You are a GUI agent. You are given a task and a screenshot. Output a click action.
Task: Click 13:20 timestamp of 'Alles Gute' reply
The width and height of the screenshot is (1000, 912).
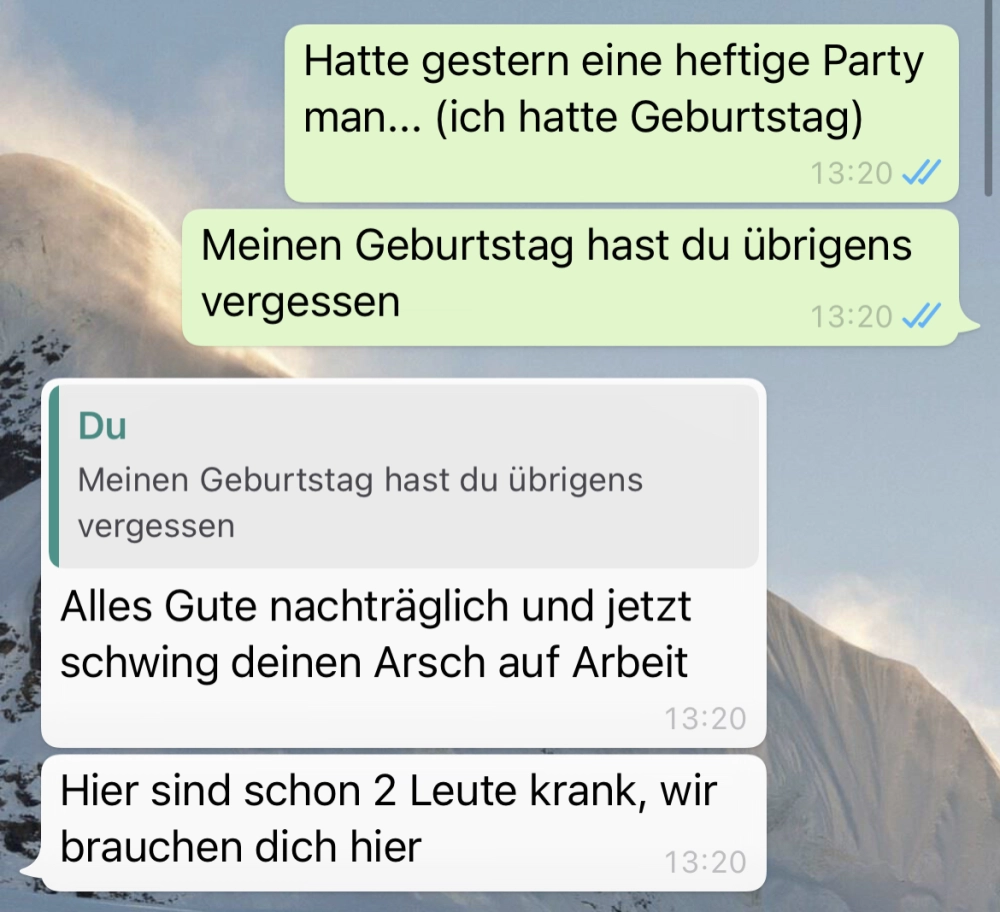click(x=705, y=719)
